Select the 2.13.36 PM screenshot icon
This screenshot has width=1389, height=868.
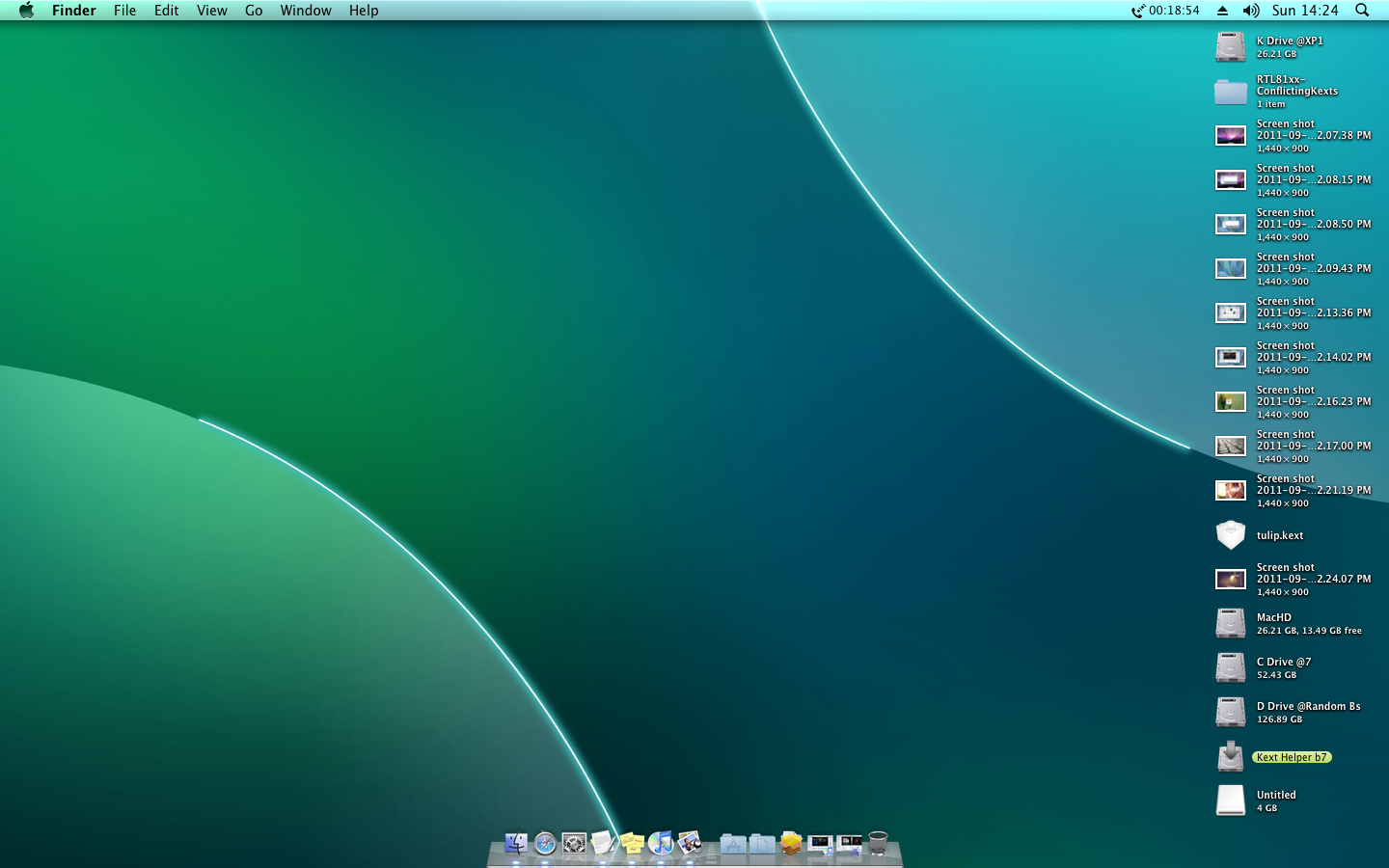[x=1230, y=312]
